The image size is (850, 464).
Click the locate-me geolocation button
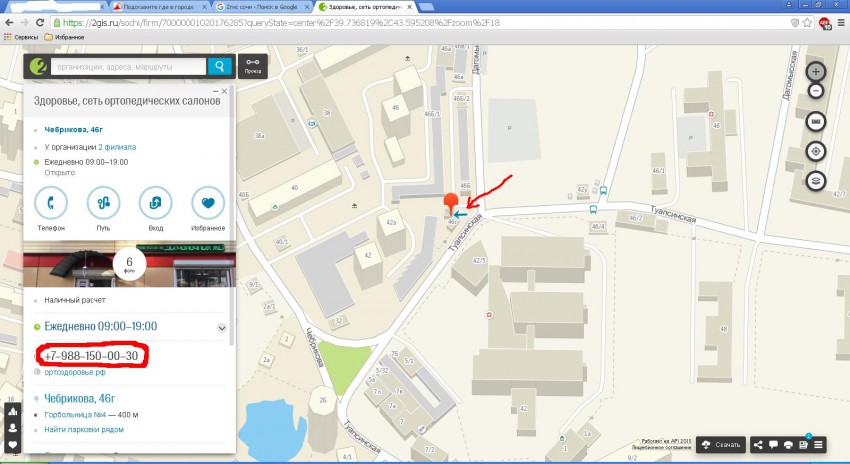[x=816, y=151]
